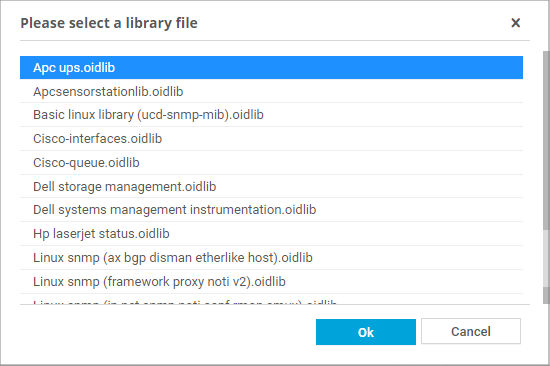Click empty header space beside the dialog title
The image size is (550, 366).
351,23
